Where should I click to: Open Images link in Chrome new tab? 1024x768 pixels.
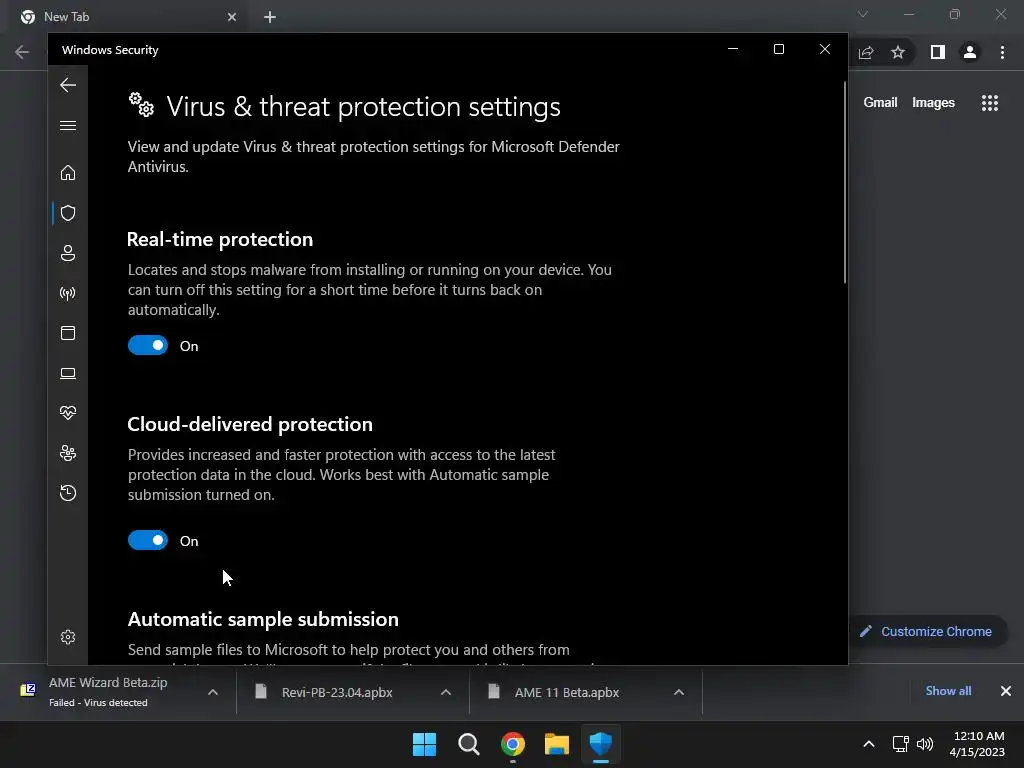933,103
